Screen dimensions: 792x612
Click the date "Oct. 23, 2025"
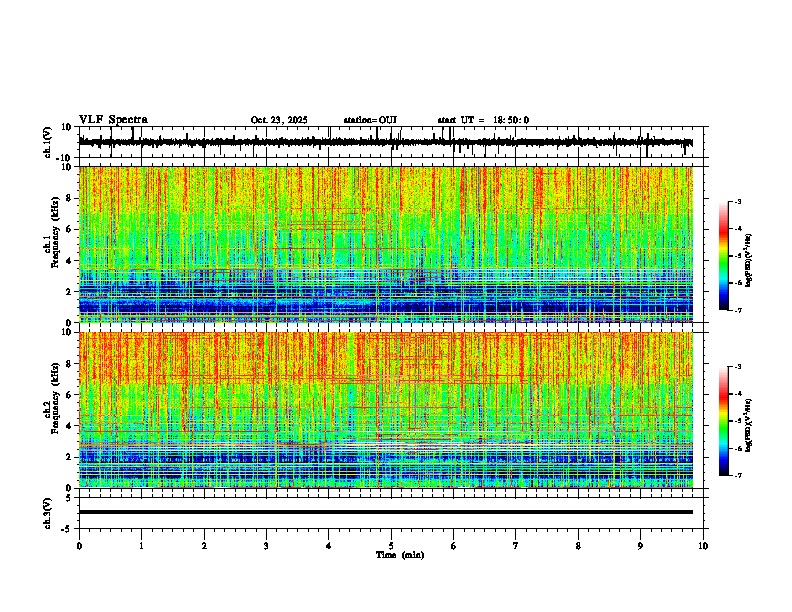pos(279,120)
